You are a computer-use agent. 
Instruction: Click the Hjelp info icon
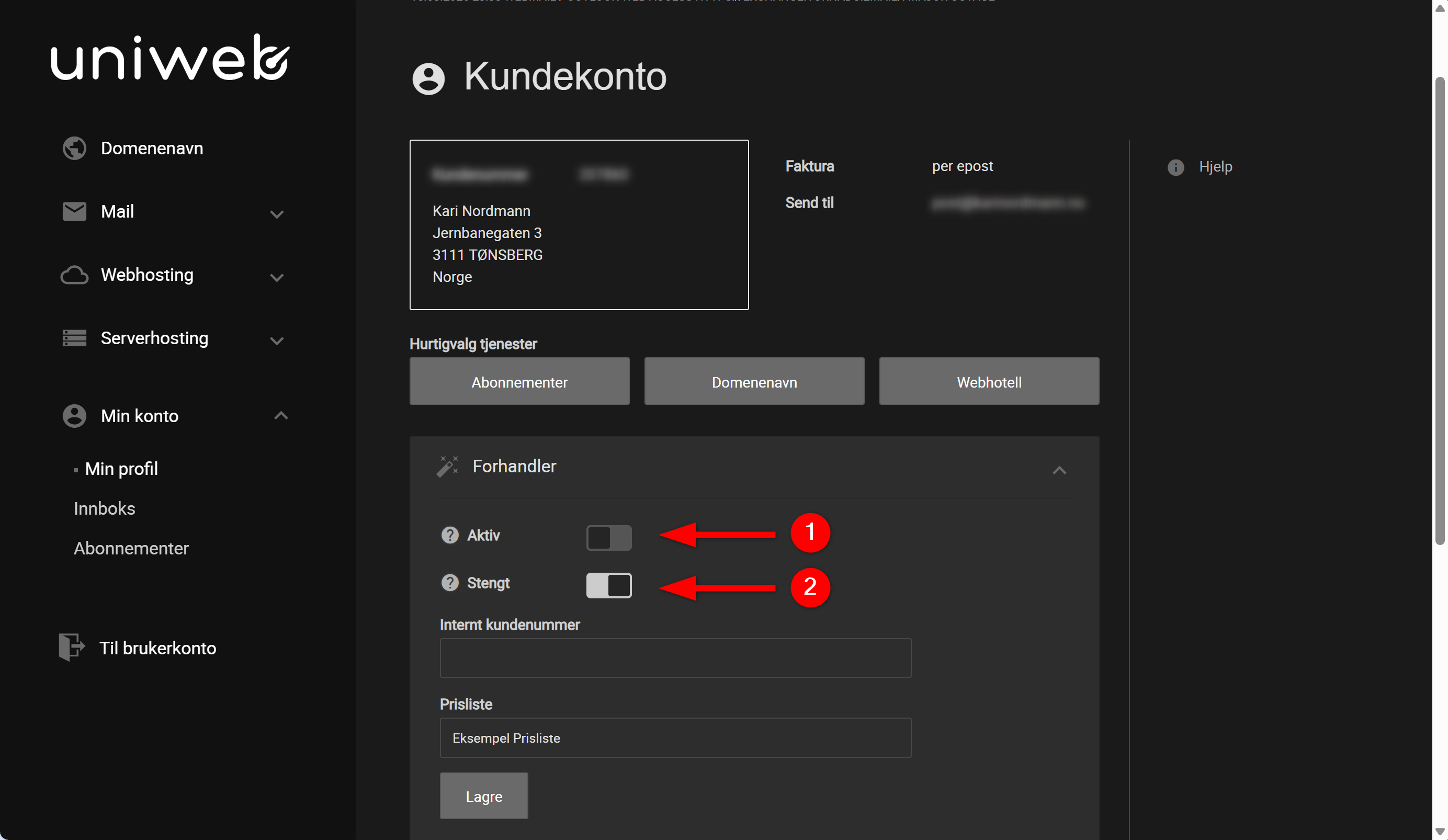coord(1175,167)
